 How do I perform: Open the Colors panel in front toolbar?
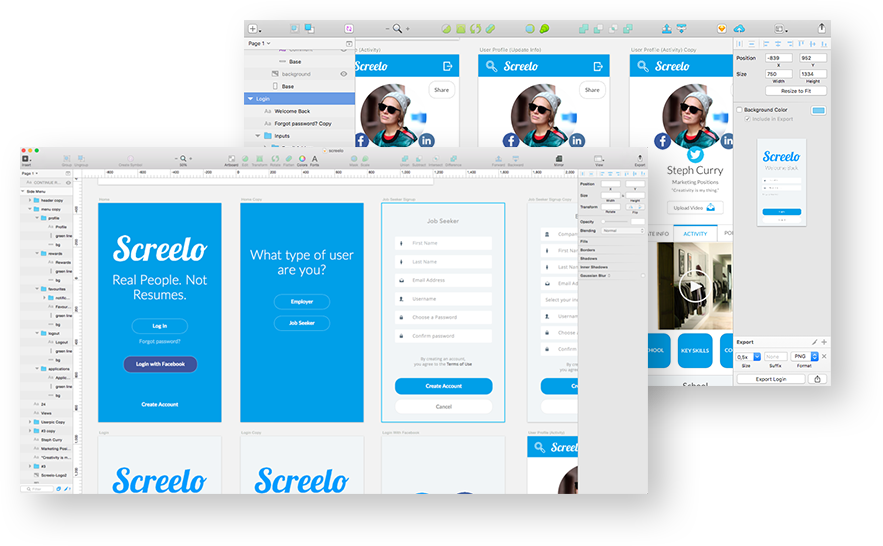tap(302, 160)
